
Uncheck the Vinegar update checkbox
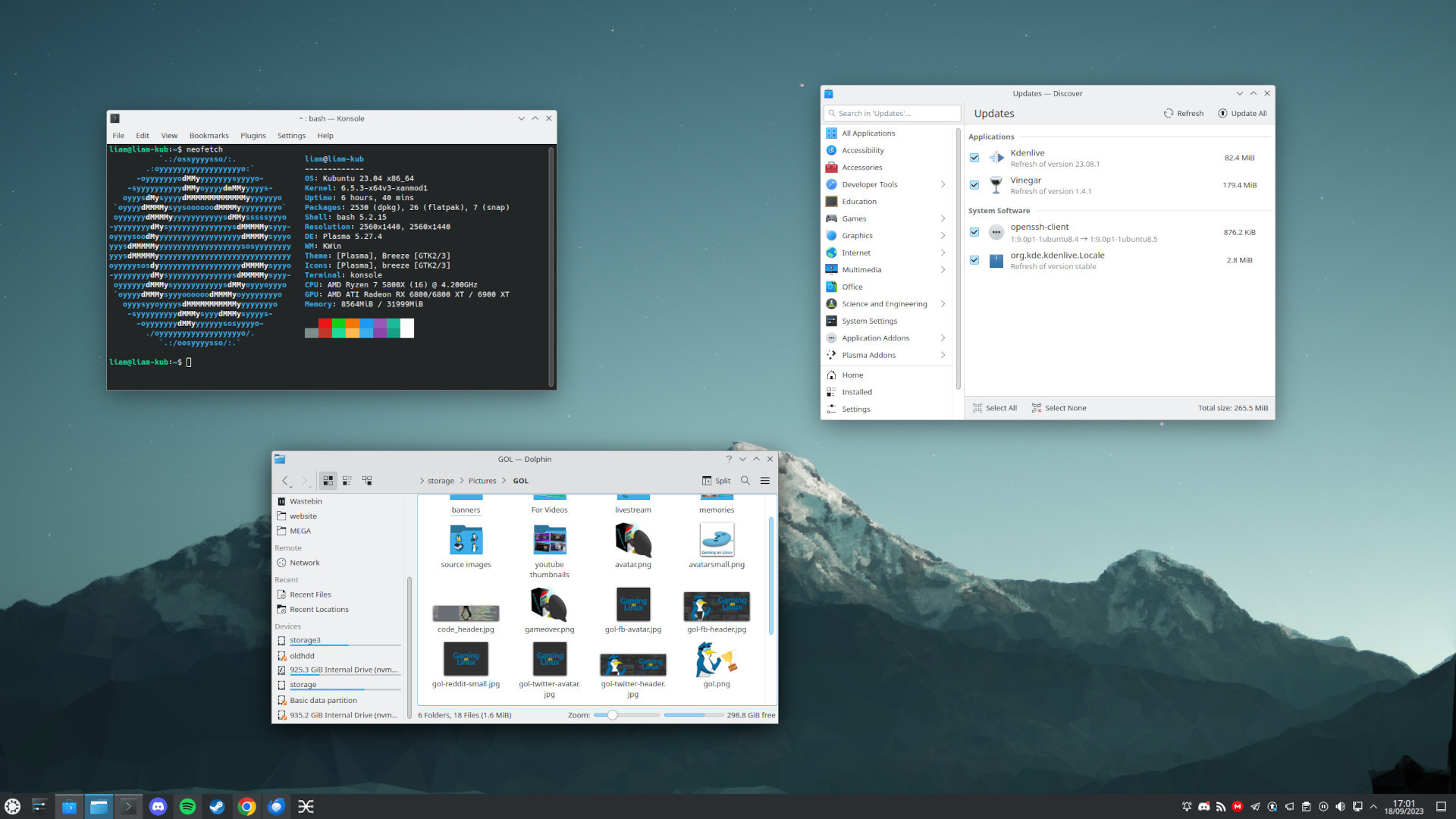click(x=974, y=185)
